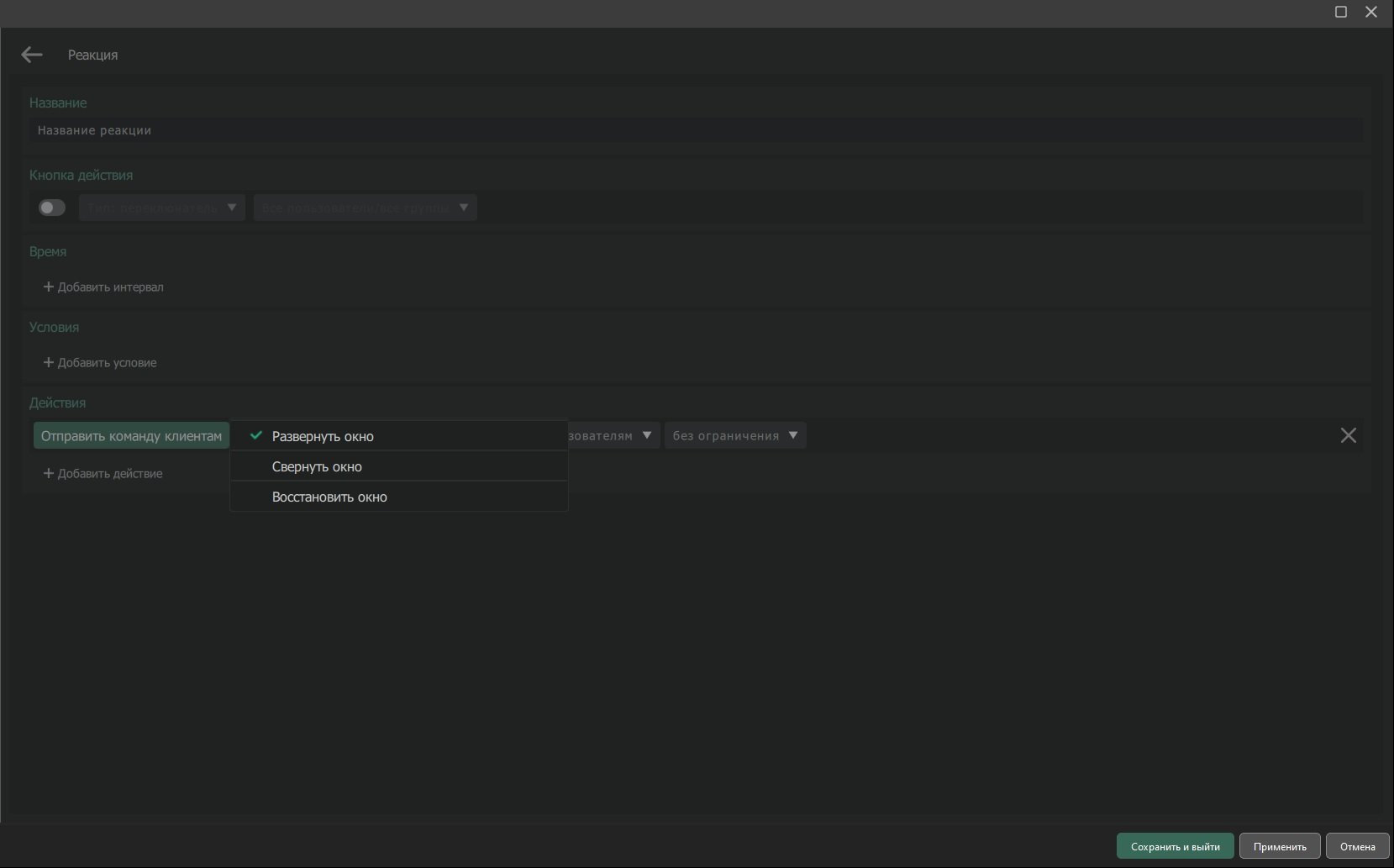The height and width of the screenshot is (868, 1394).
Task: Remove the action row with the X icon
Action: 1348,435
